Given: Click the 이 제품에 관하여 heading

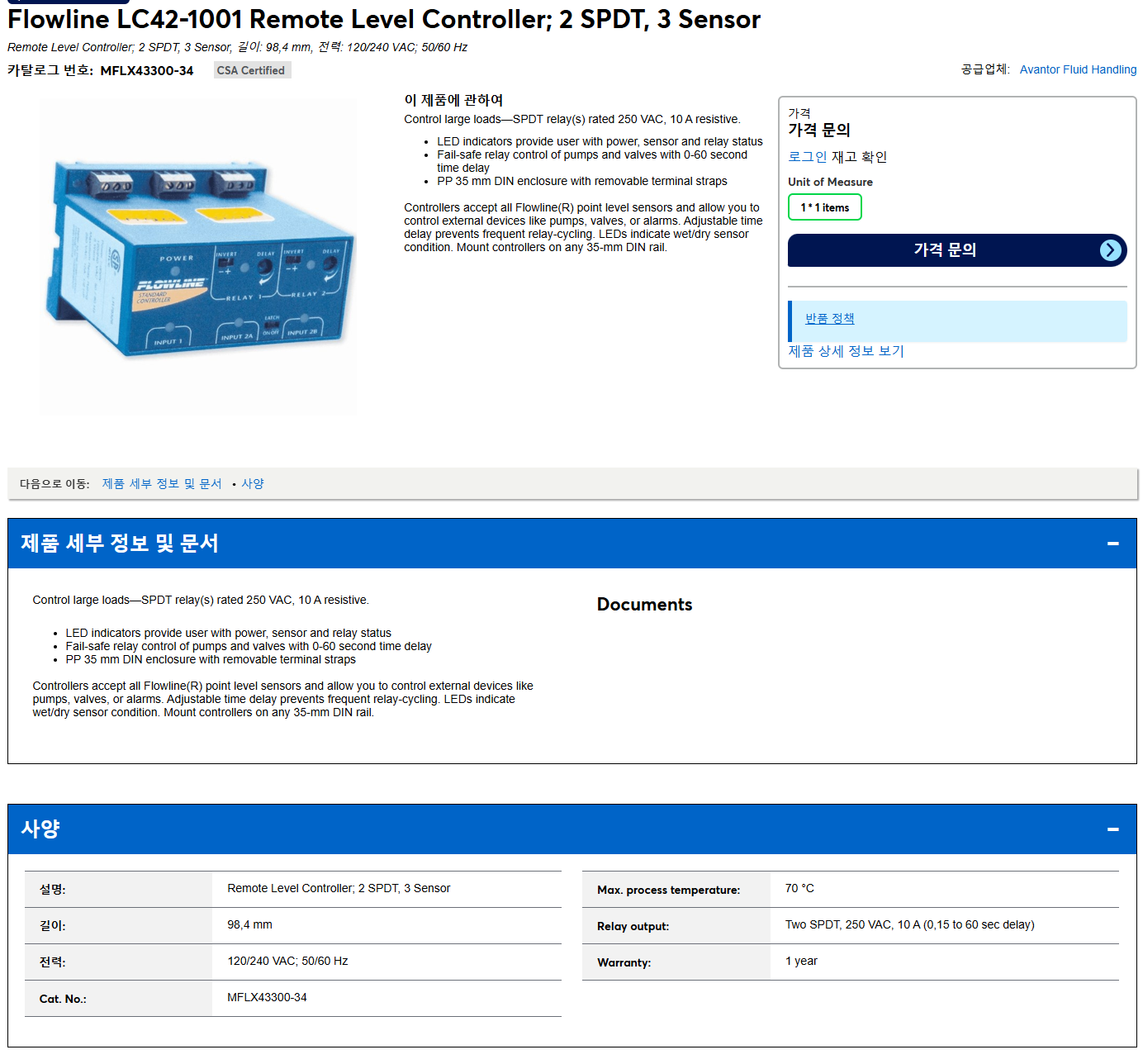Looking at the screenshot, I should coord(453,100).
